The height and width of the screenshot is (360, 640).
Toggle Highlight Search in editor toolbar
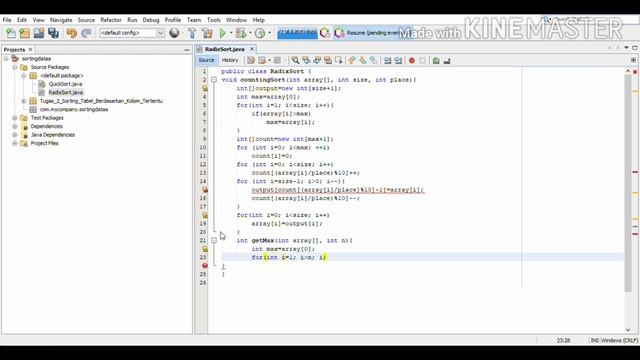click(x=328, y=60)
